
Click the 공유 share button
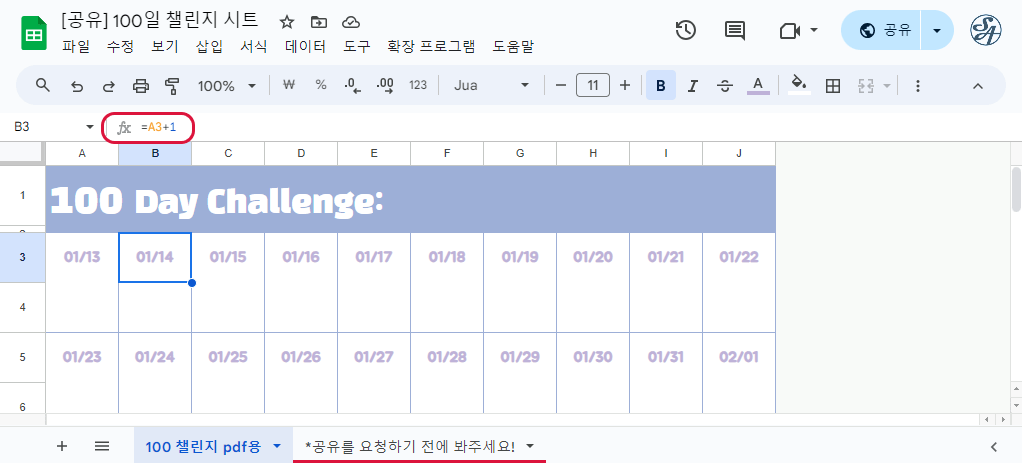[882, 30]
